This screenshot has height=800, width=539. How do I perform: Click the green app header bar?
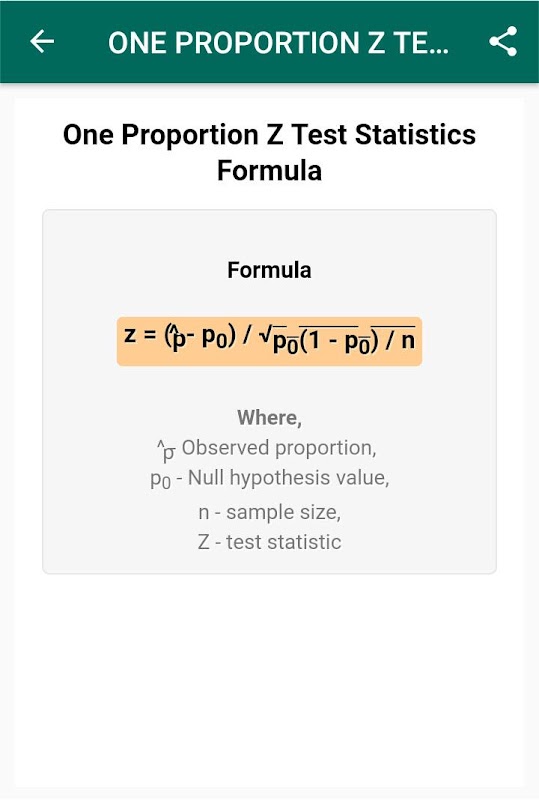click(x=270, y=41)
